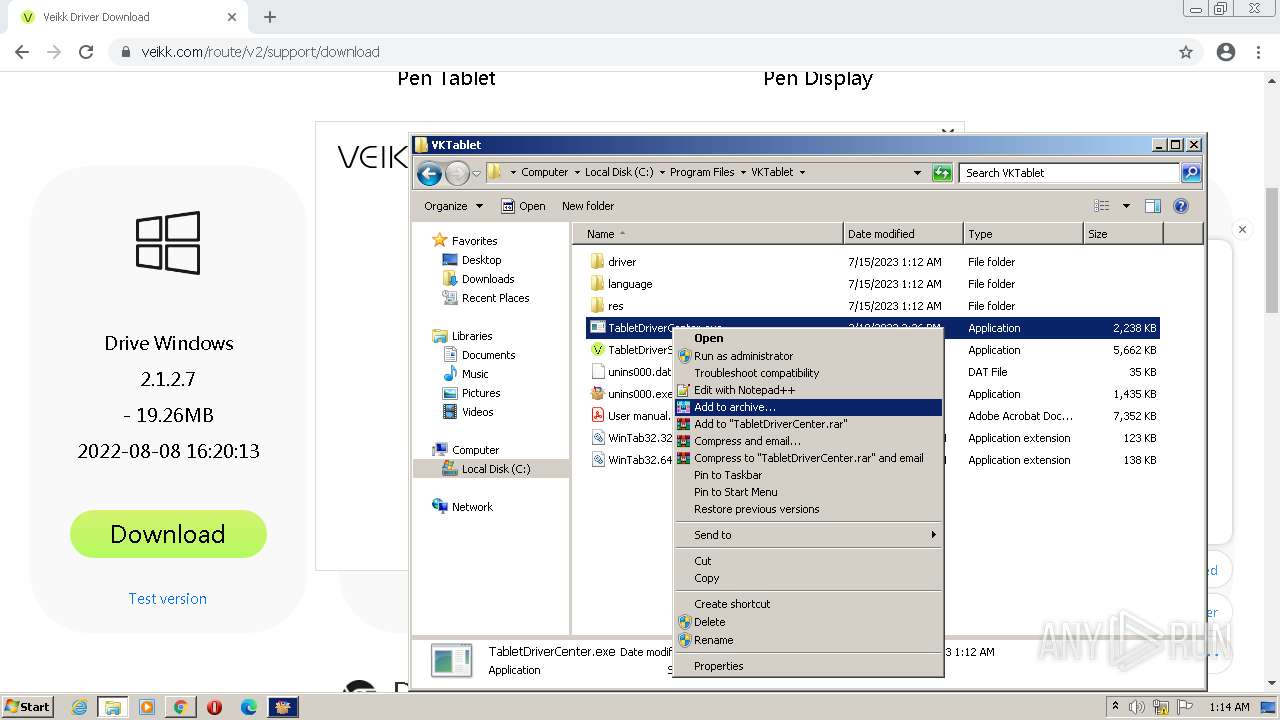The height and width of the screenshot is (720, 1280).
Task: Select the res folder icon
Action: [x=597, y=306]
